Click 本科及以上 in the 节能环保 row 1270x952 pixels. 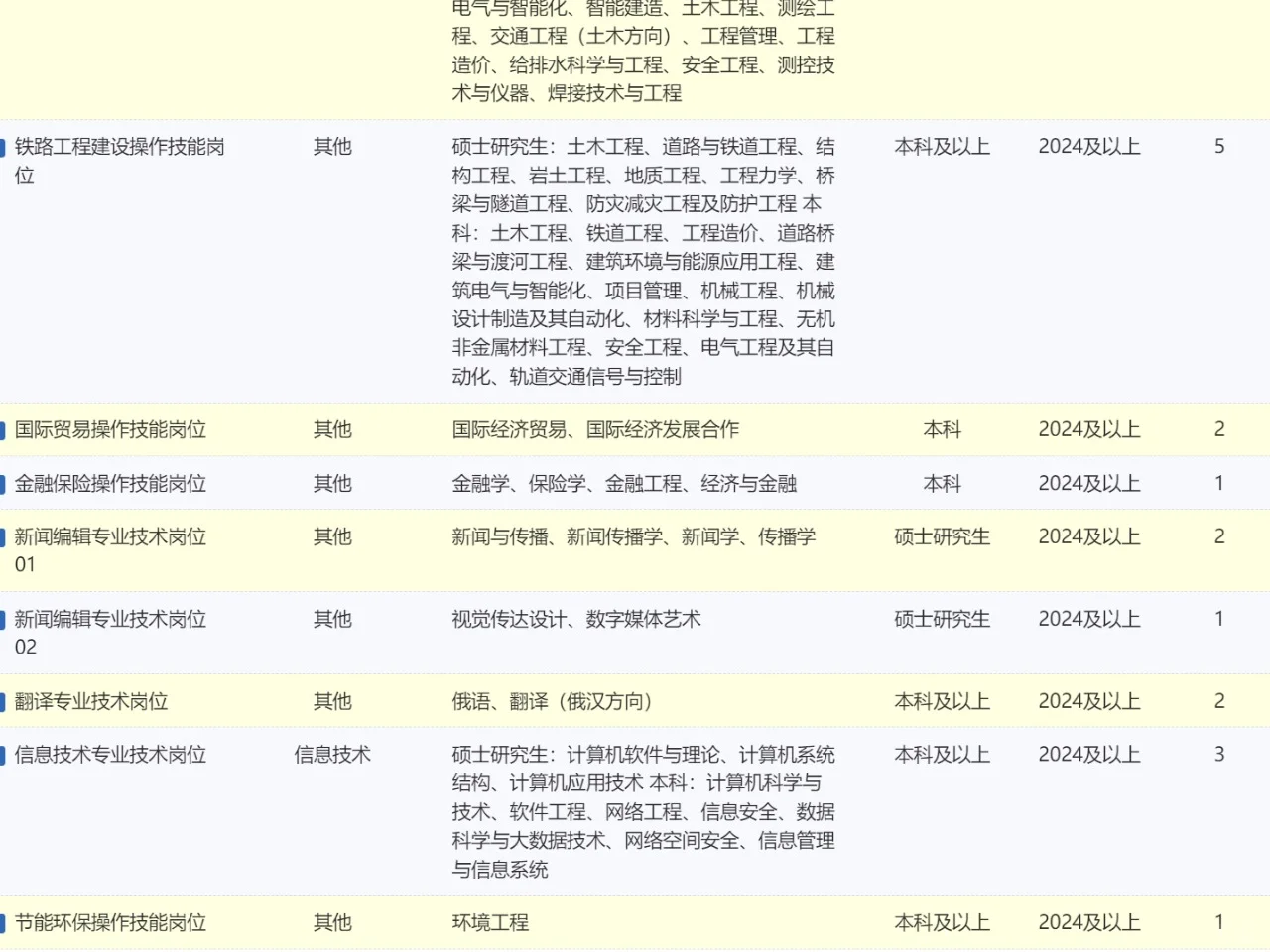point(943,922)
